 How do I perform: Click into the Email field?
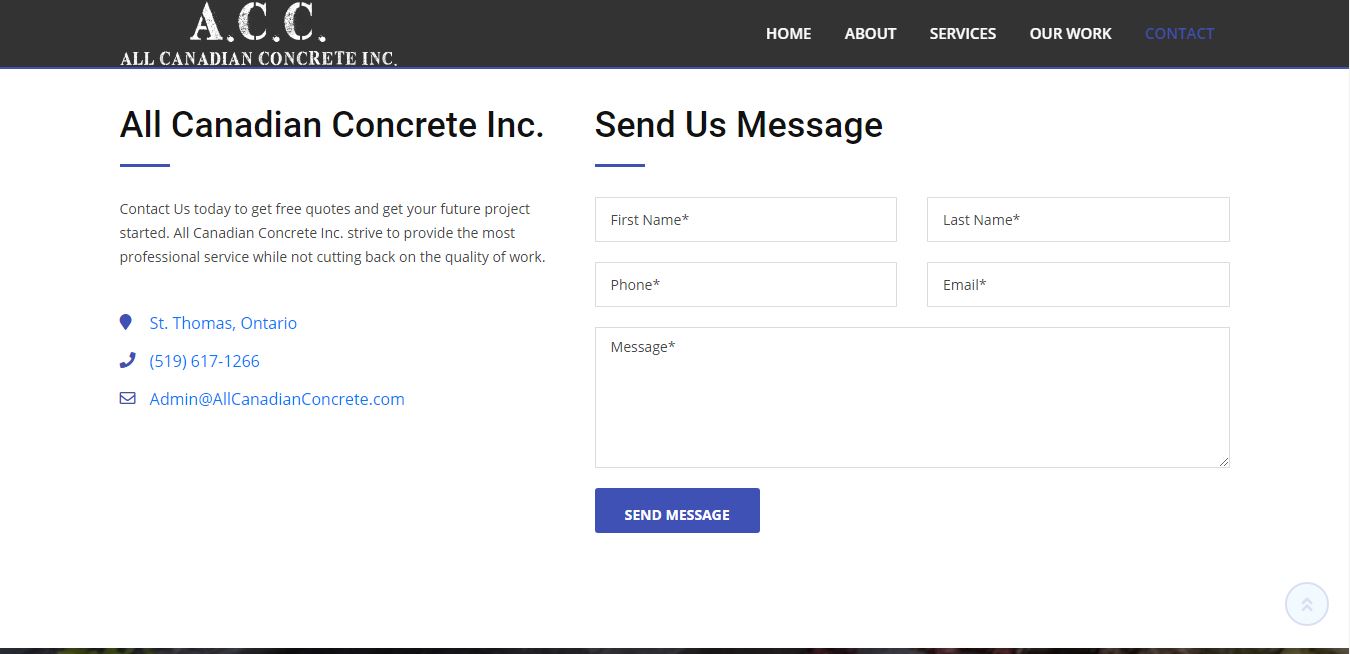point(1078,284)
